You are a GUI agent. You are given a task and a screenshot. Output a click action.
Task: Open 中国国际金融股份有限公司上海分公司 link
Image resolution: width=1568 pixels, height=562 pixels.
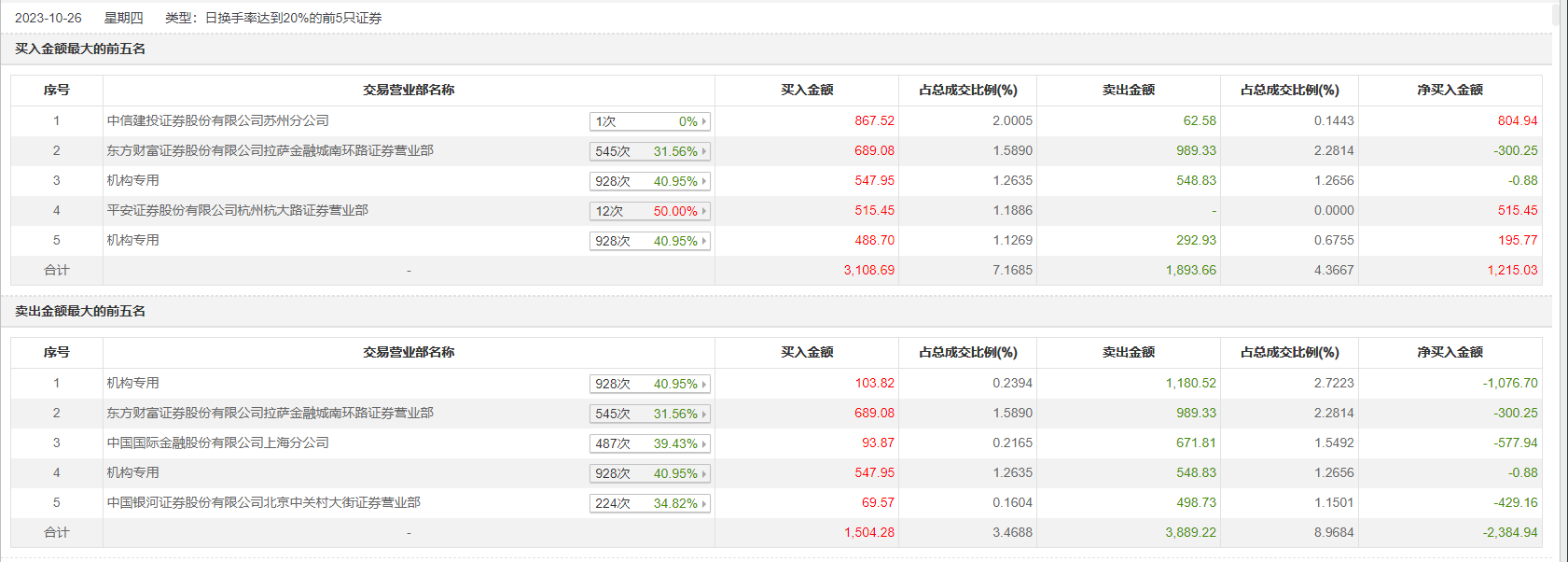[217, 443]
